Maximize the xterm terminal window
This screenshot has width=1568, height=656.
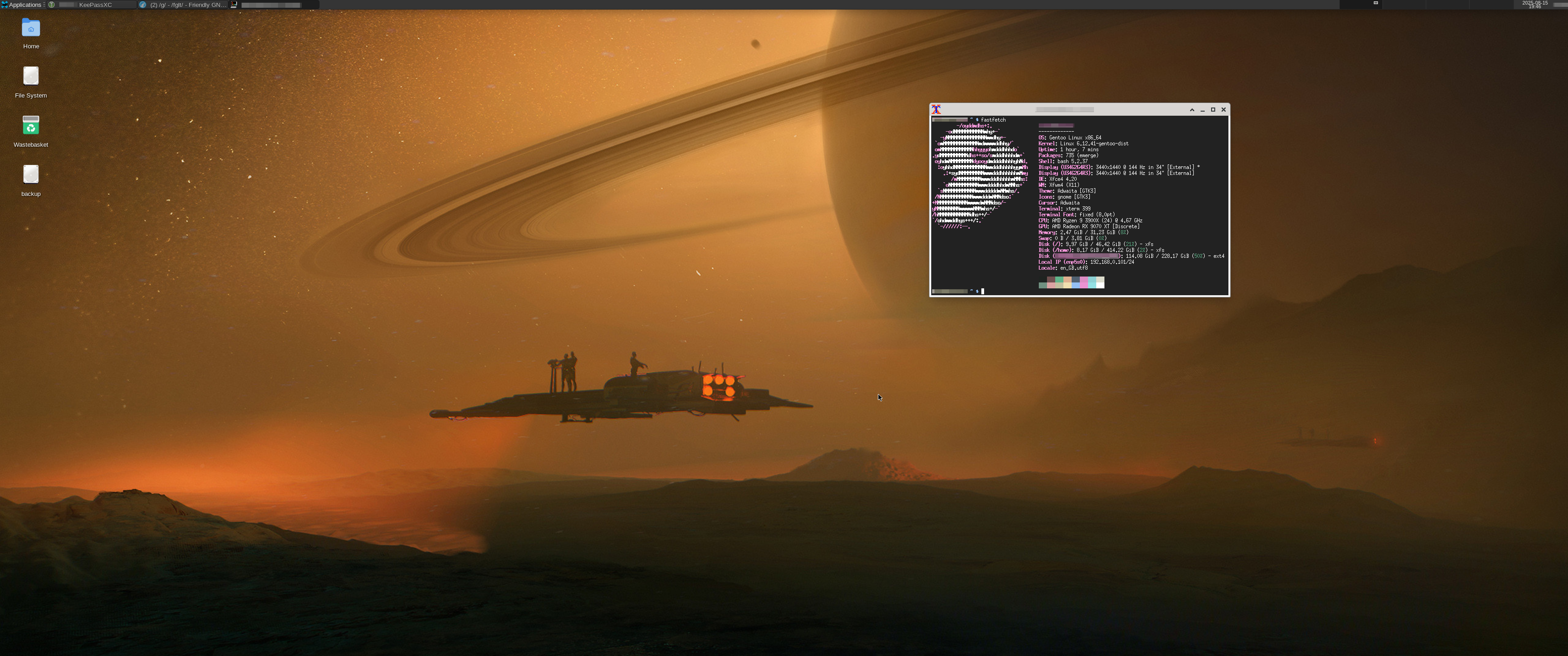1213,109
